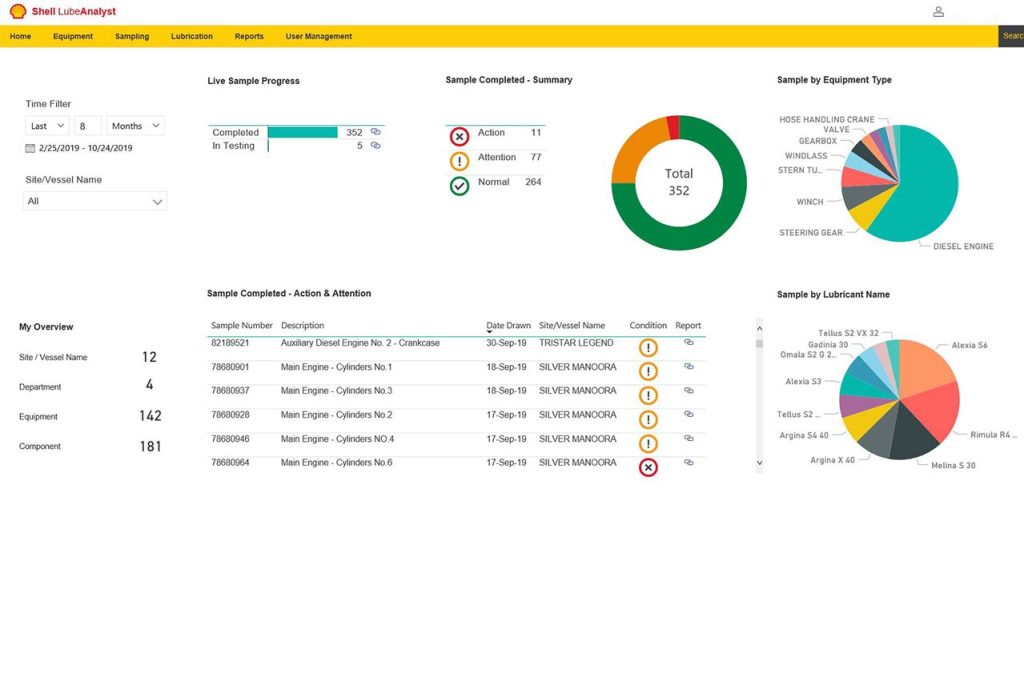
Task: Open the Months unit dropdown
Action: (x=135, y=126)
